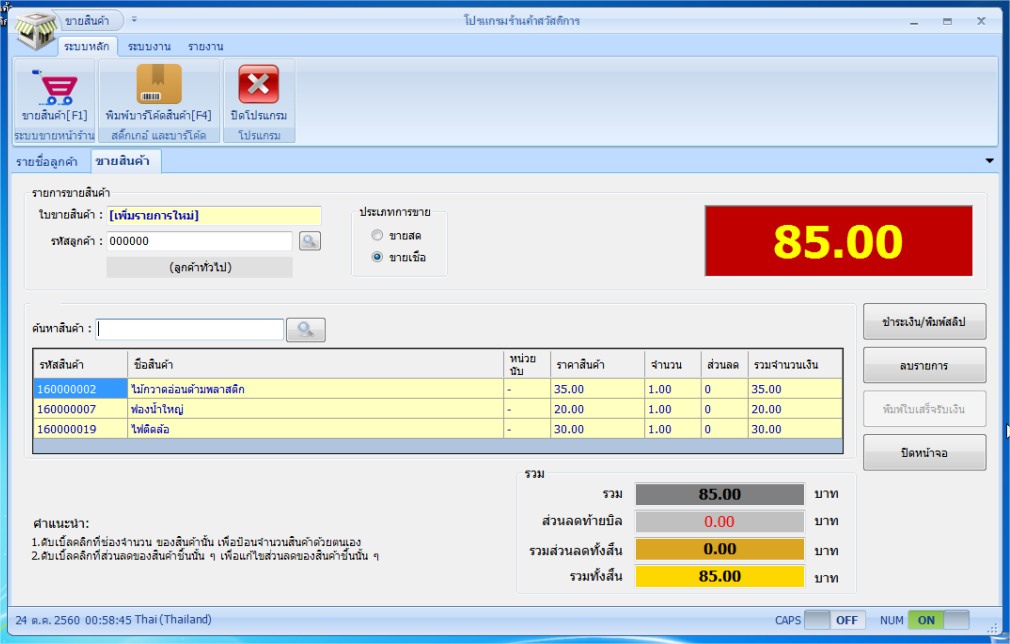
Task: Switch to the ระบบงาน ribbon tab
Action: pyautogui.click(x=149, y=46)
